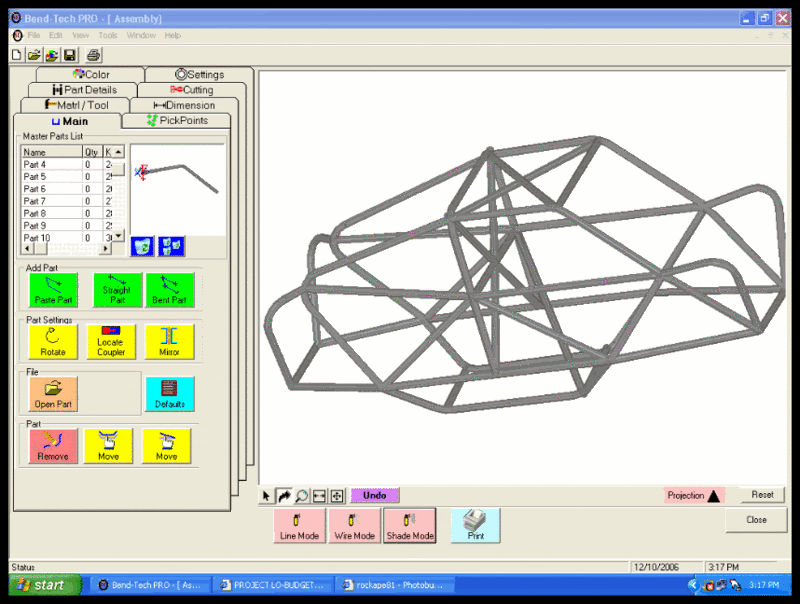This screenshot has height=604, width=800.
Task: Create a new file from toolbar
Action: 17,55
